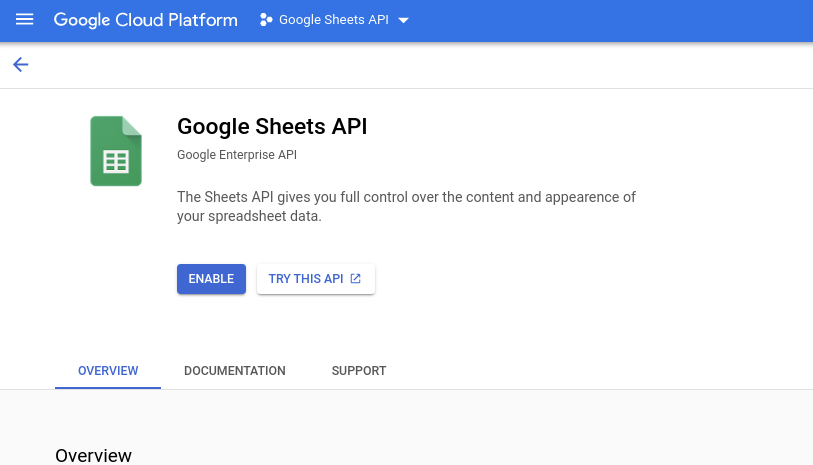The height and width of the screenshot is (465, 813).
Task: Click the Overview section heading
Action: coord(93,455)
